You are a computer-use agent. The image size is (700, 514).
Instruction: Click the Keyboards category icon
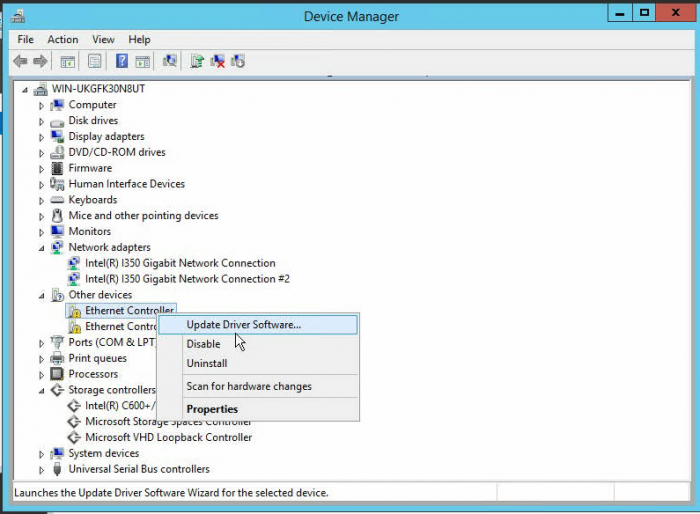tap(57, 200)
